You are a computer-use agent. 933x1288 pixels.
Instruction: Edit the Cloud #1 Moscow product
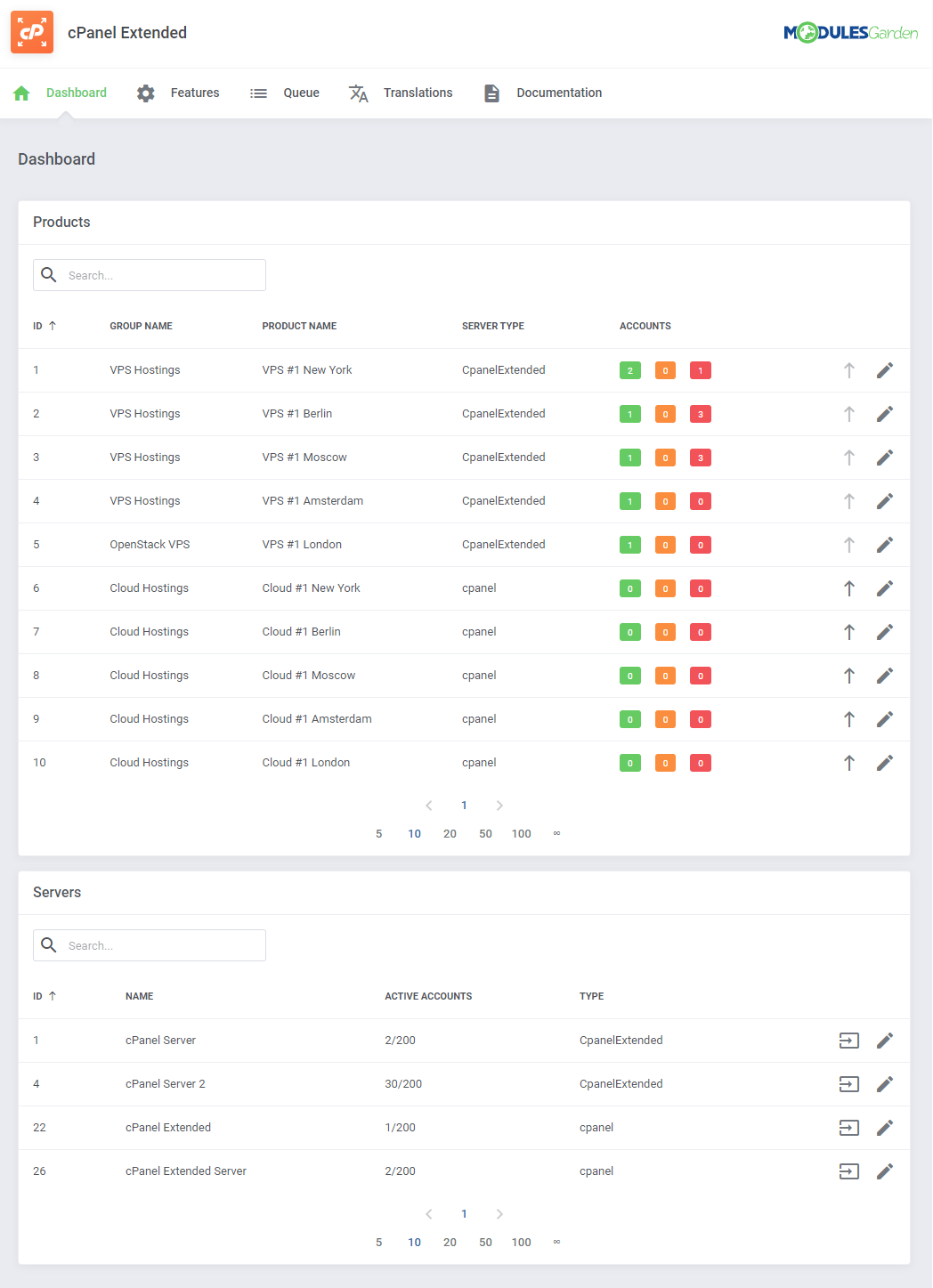[885, 676]
